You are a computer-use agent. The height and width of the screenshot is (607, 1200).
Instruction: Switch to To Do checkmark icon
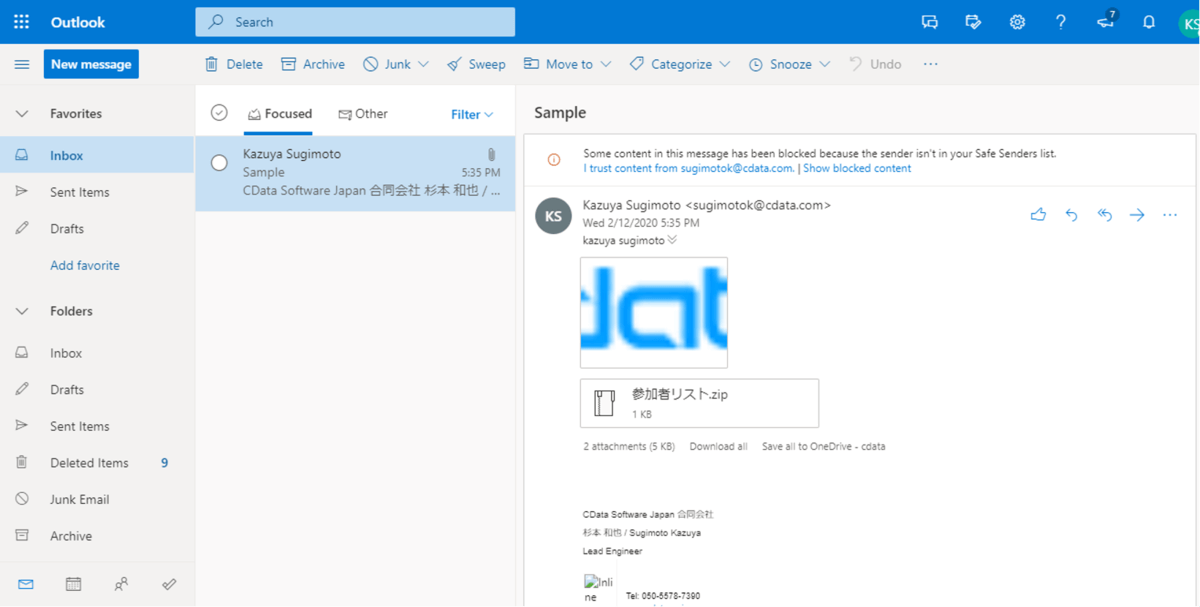point(169,584)
